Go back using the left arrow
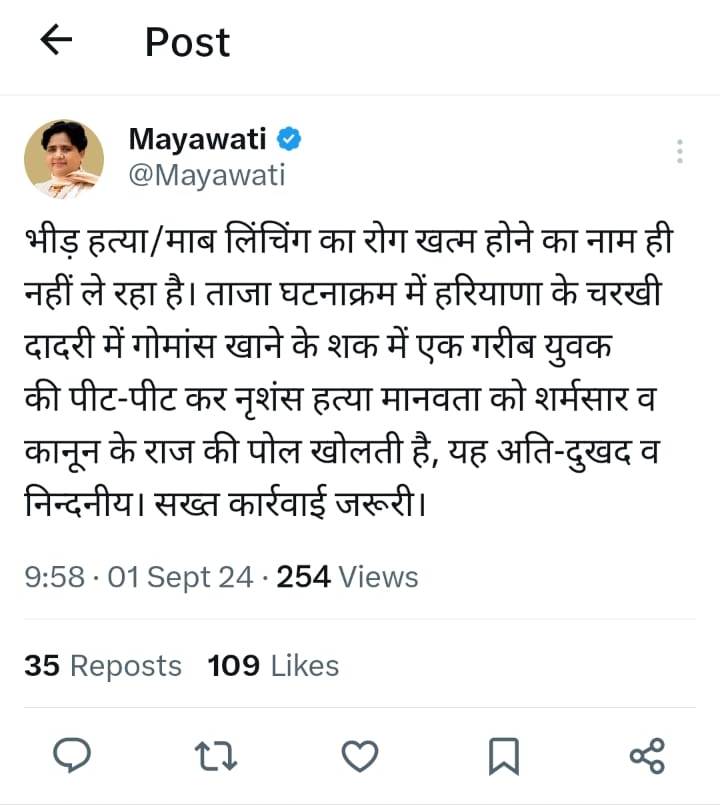 click(x=57, y=41)
